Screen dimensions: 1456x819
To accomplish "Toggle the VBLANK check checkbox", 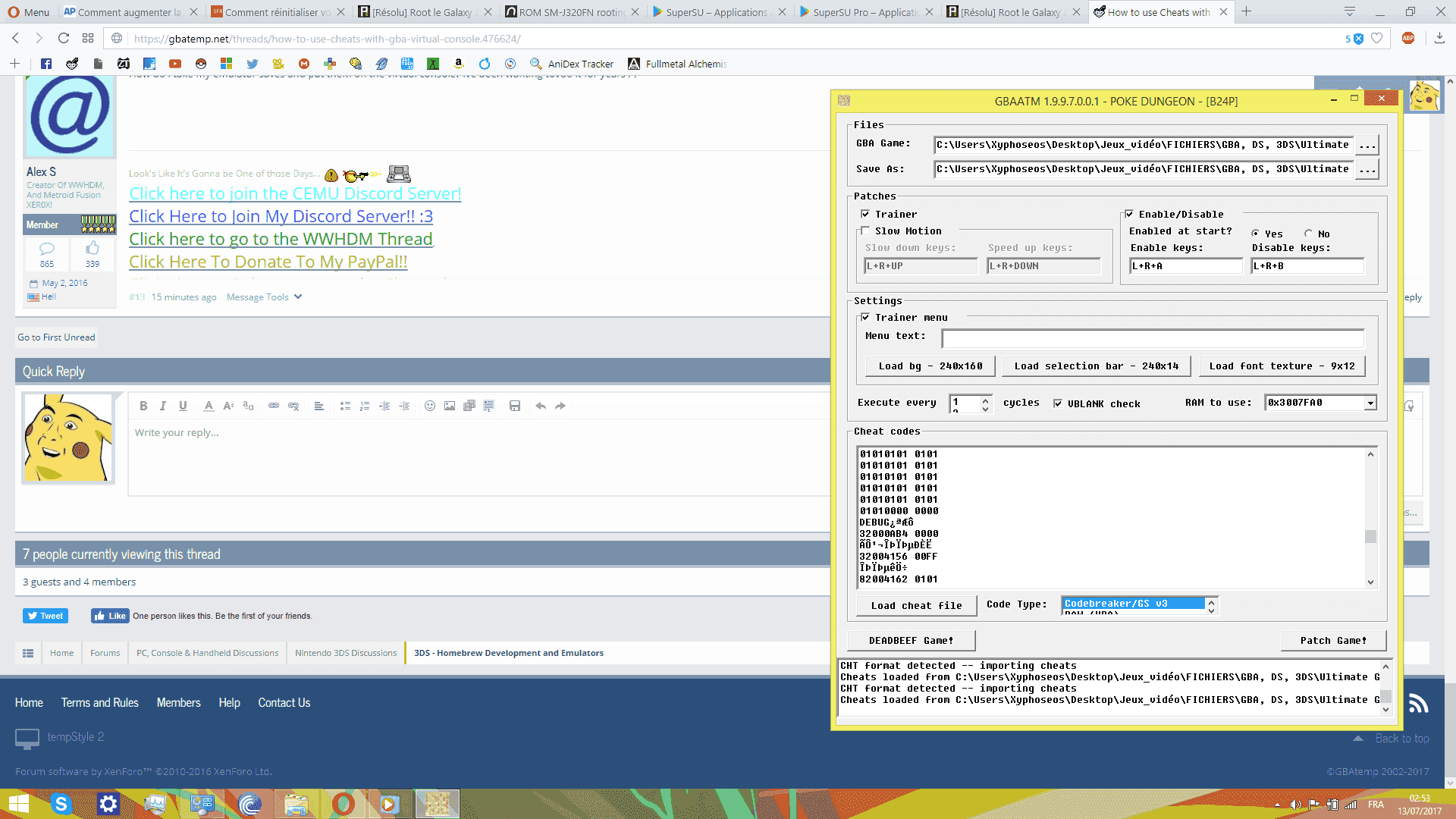I will pos(1058,403).
